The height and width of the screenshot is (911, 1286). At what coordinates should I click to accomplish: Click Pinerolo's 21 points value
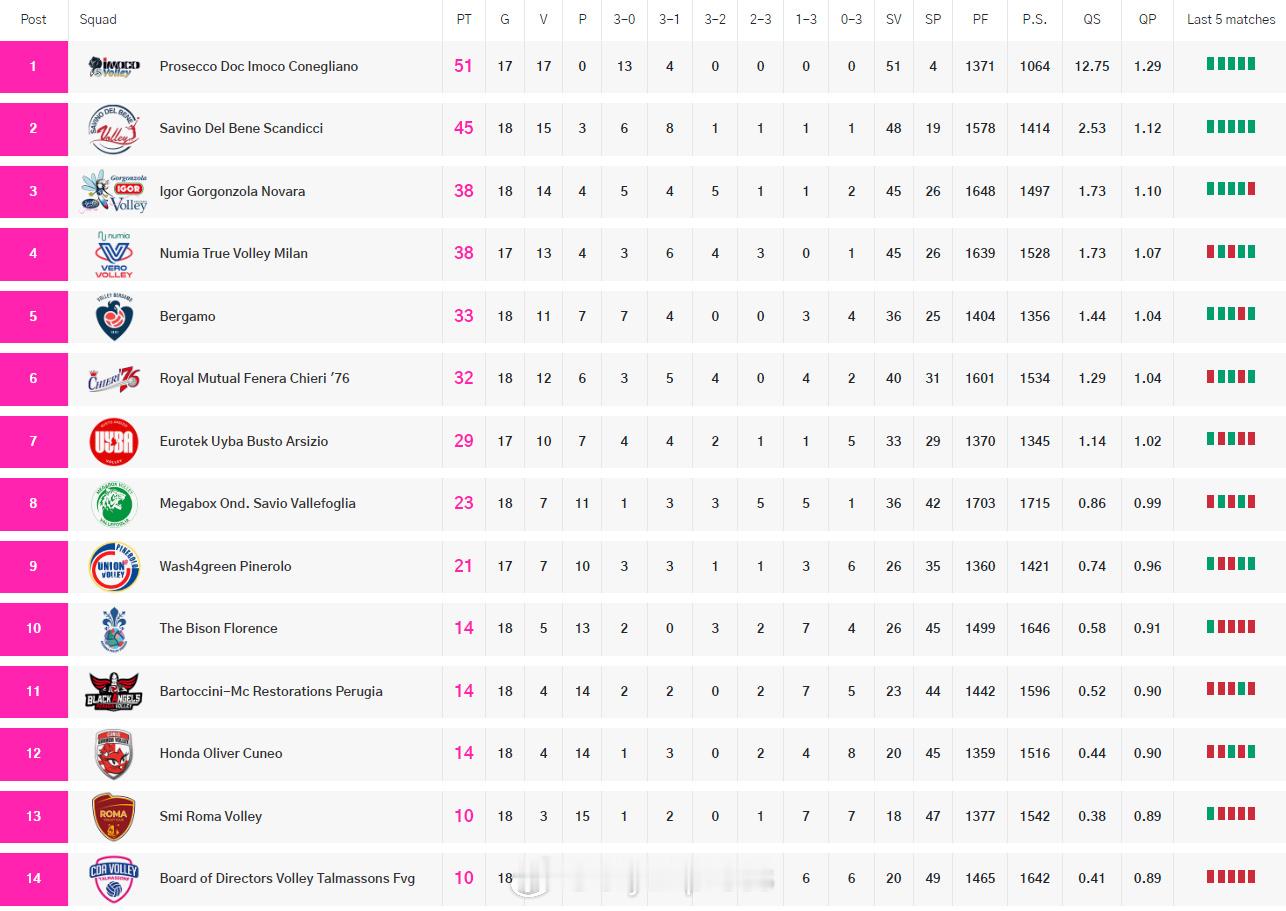click(x=463, y=566)
